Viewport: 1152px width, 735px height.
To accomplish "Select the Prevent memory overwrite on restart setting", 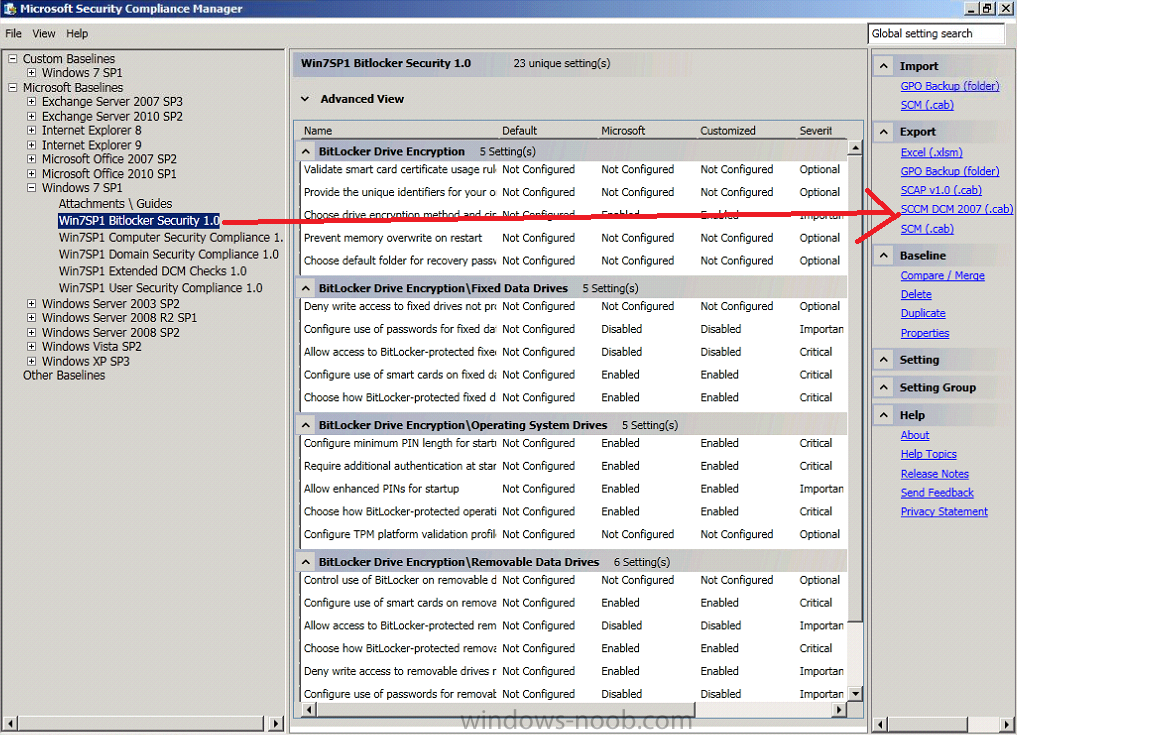I will pyautogui.click(x=573, y=238).
